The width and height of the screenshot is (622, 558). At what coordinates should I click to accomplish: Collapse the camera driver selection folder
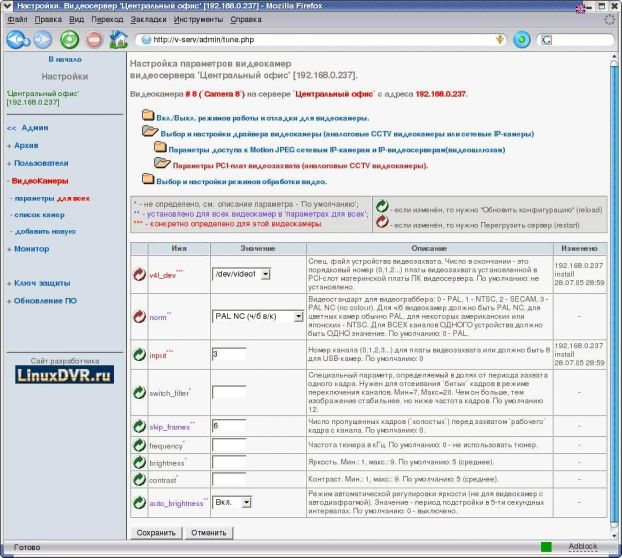click(x=150, y=131)
